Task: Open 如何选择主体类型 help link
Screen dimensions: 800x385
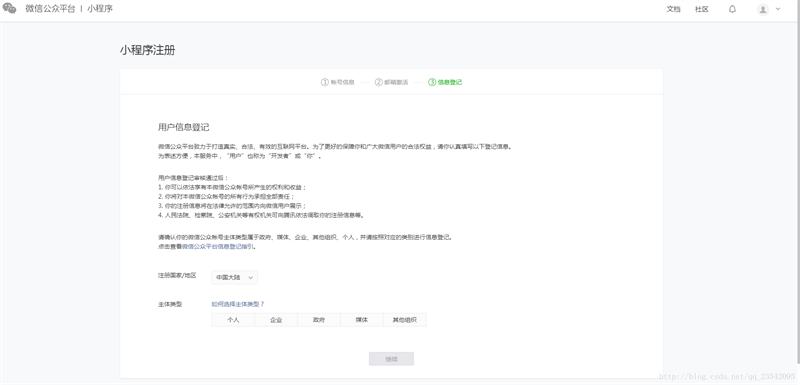Action: point(238,304)
